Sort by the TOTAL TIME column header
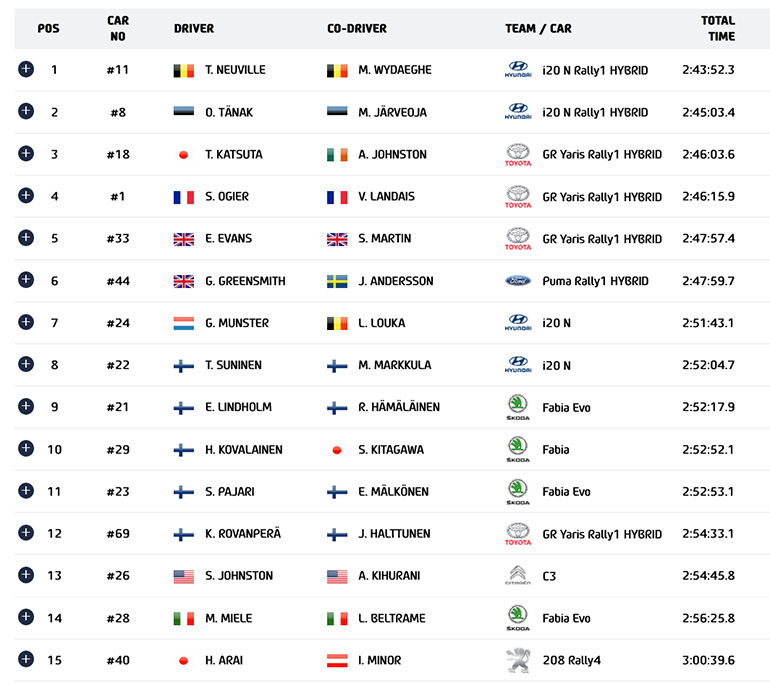The image size is (770, 684). click(717, 28)
